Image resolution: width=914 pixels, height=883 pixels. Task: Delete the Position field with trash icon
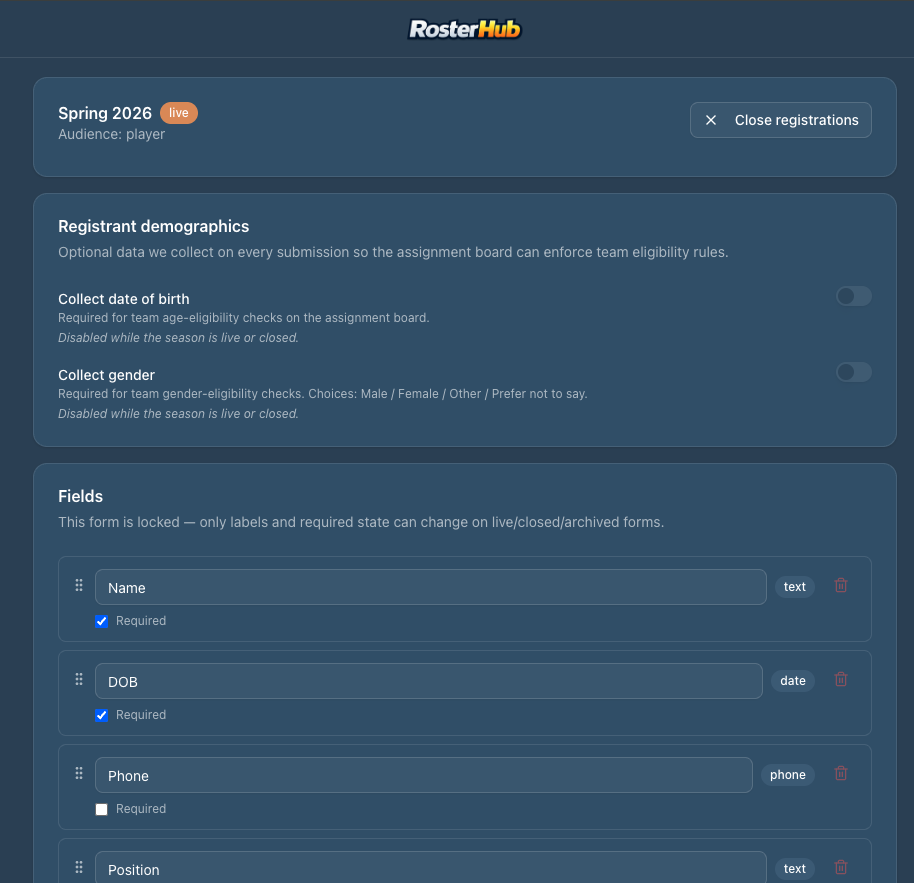[841, 867]
